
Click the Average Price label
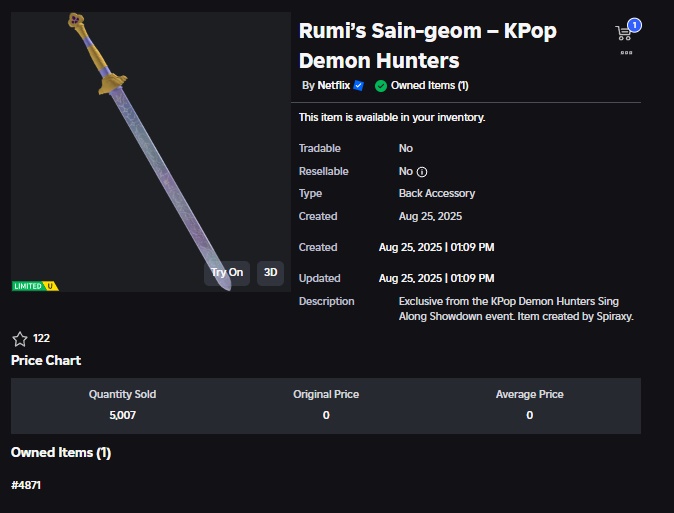[530, 394]
